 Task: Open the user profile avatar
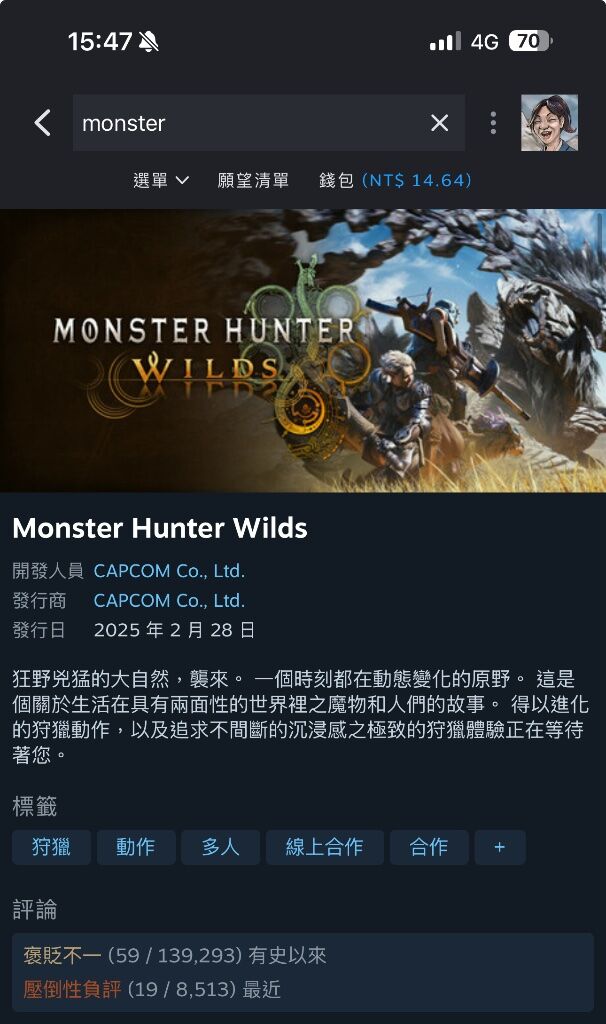[549, 123]
